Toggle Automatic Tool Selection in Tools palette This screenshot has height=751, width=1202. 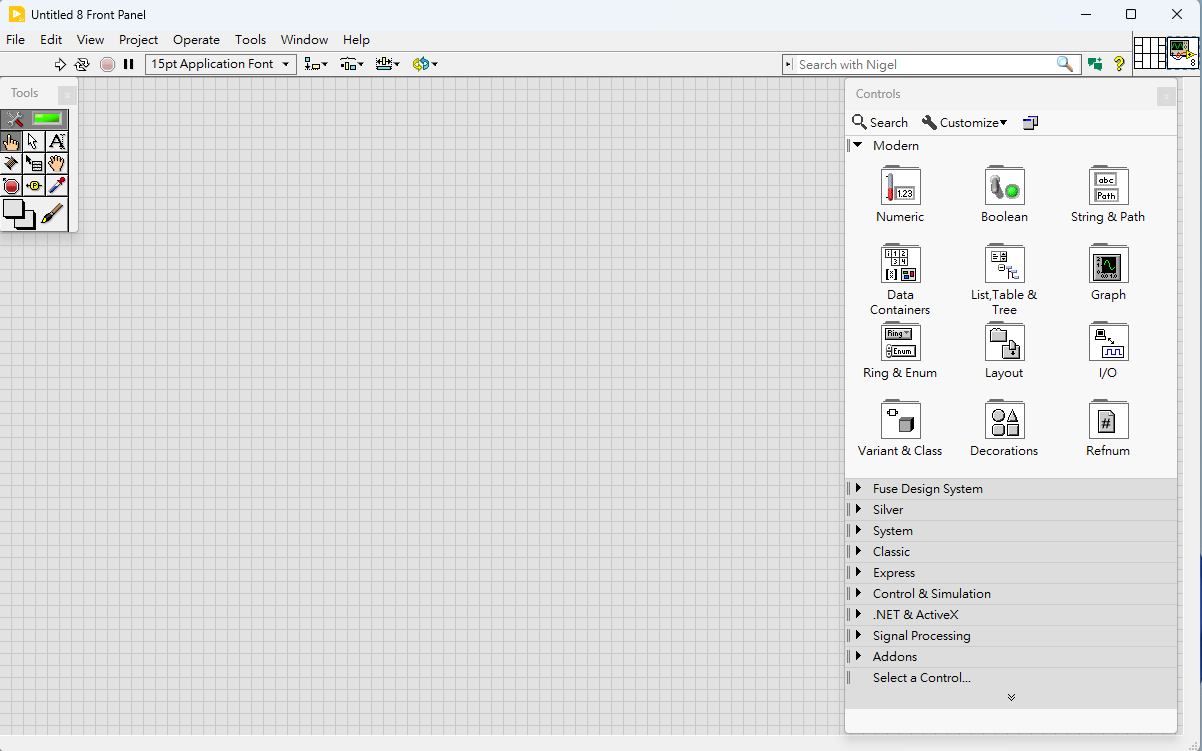(x=35, y=119)
